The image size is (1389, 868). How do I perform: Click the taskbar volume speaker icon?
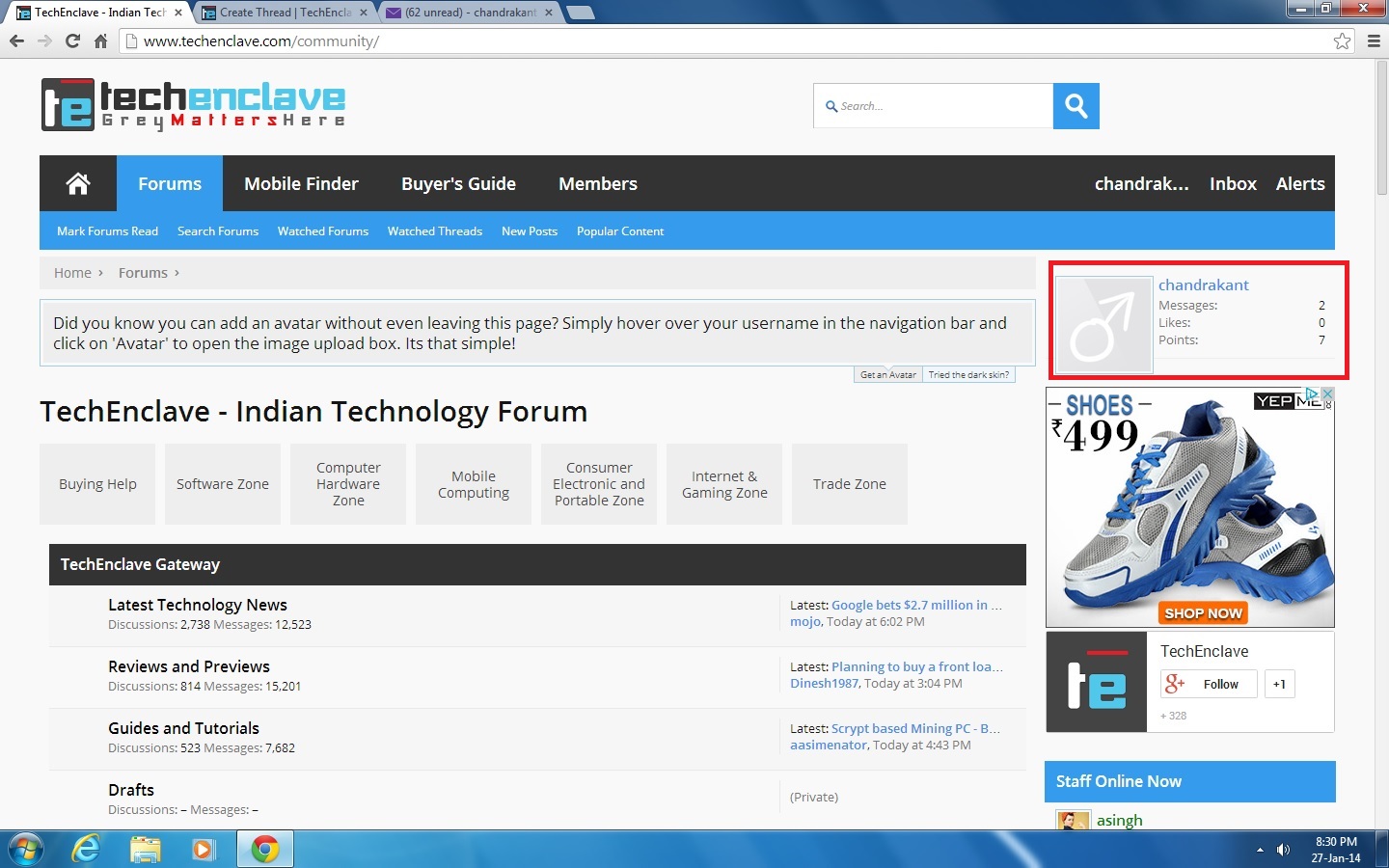point(1283,850)
